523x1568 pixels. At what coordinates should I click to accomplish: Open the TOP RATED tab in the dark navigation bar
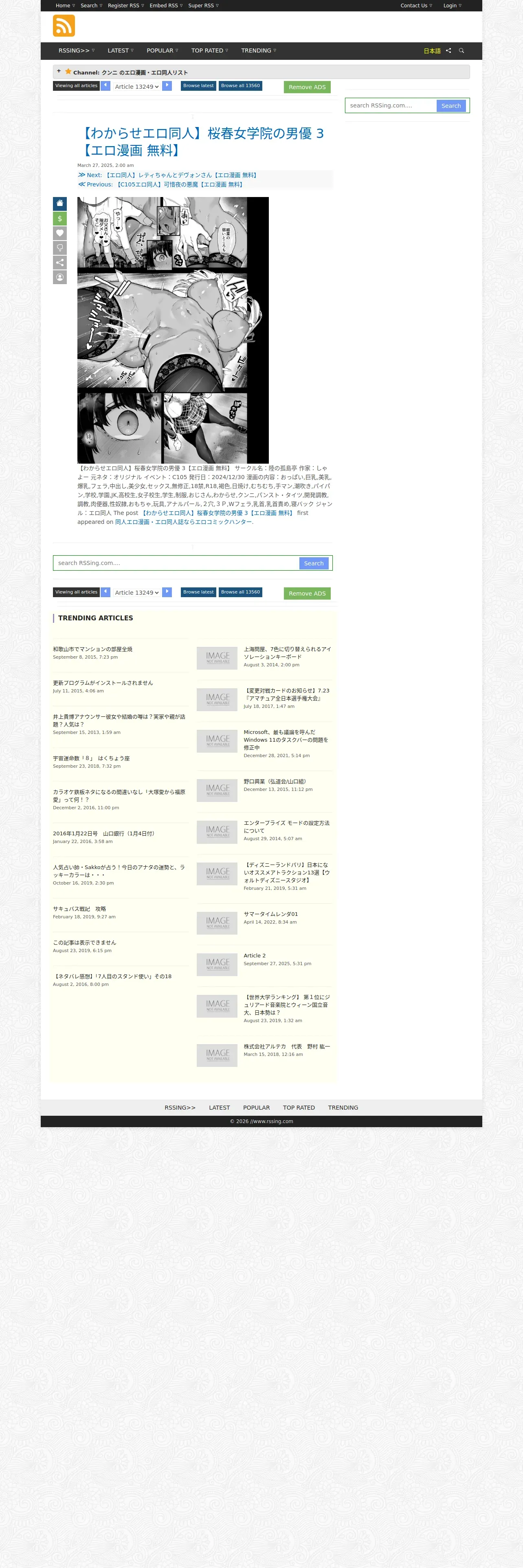(210, 50)
